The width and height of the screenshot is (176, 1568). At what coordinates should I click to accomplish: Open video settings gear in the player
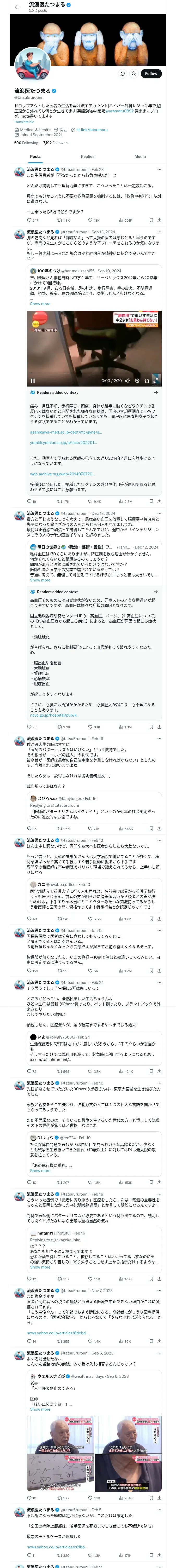tap(137, 381)
